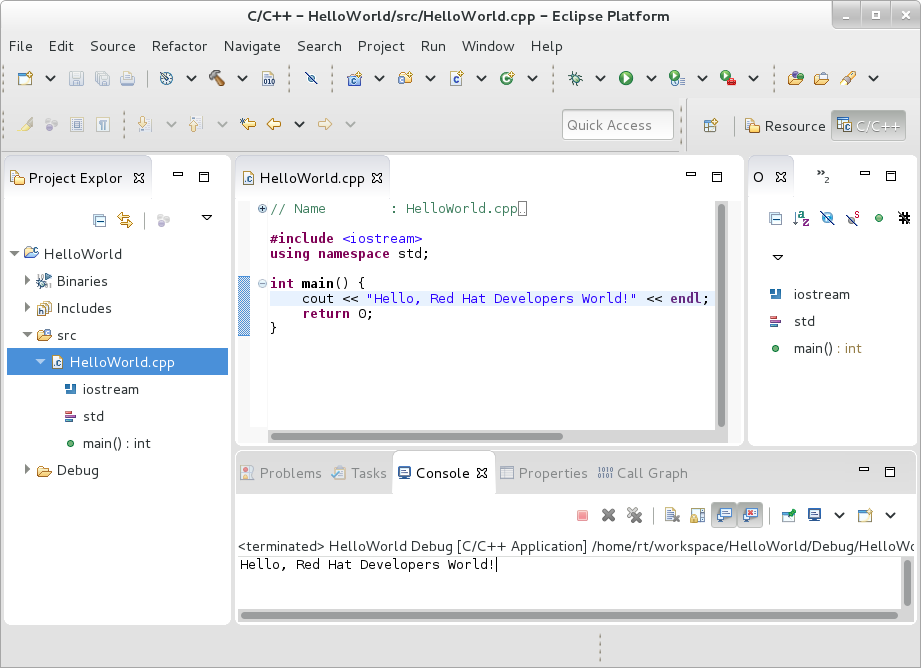This screenshot has height=668, width=921.
Task: Click the console horizontal scrollbar
Action: 569,615
